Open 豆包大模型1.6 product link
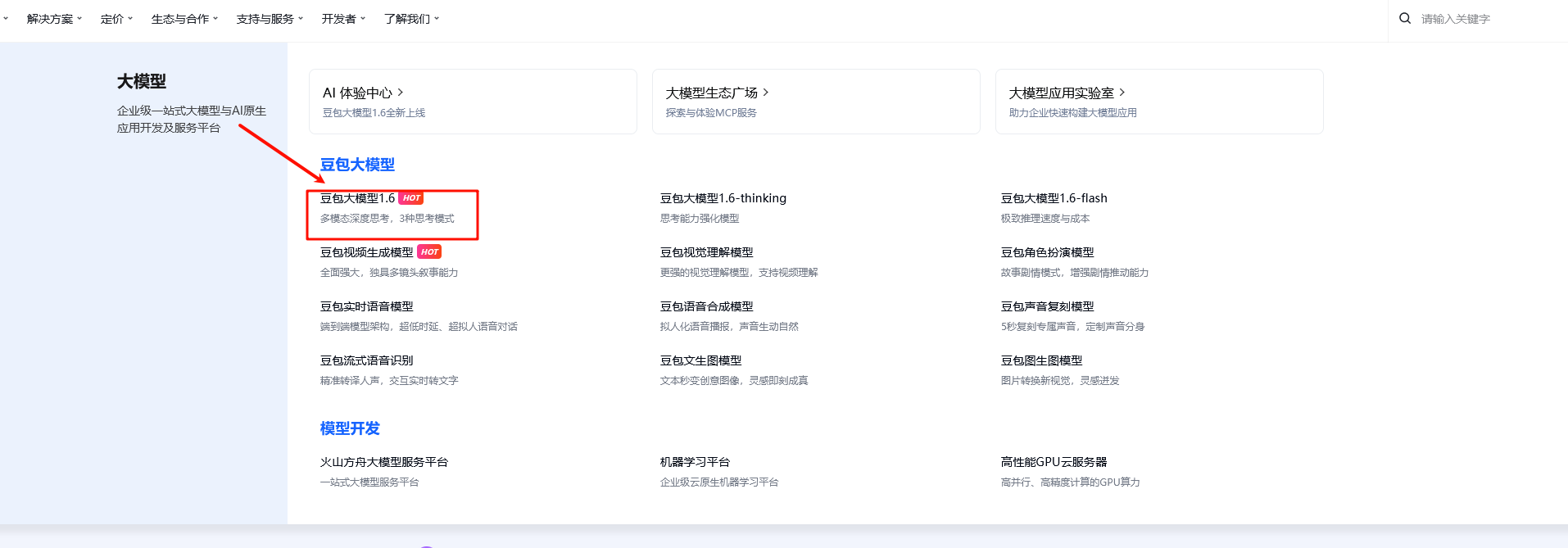The height and width of the screenshot is (548, 1568). point(357,198)
